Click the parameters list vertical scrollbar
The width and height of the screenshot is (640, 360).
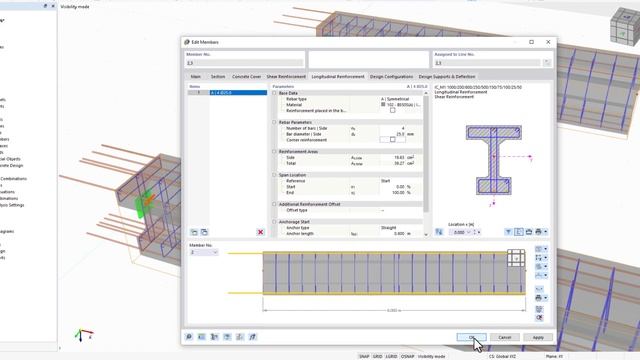coord(426,154)
